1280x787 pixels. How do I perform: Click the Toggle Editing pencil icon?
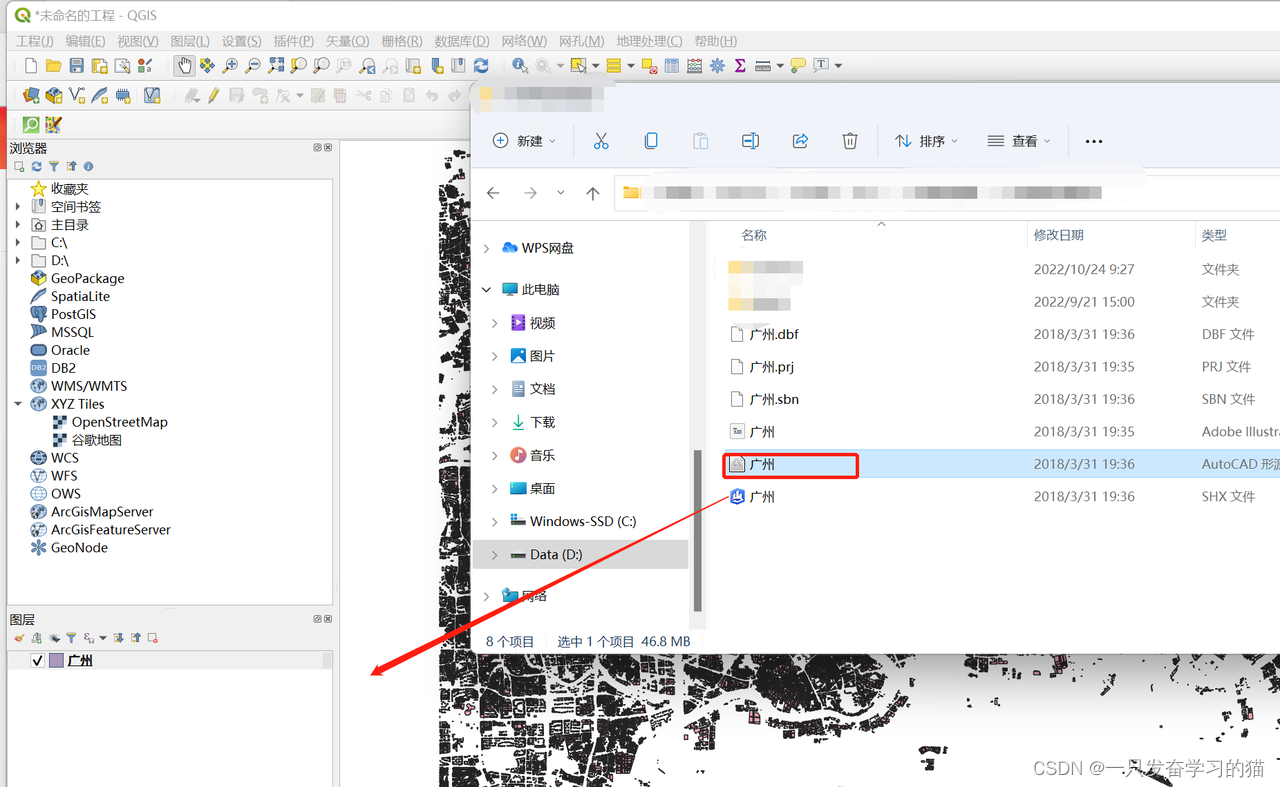214,96
